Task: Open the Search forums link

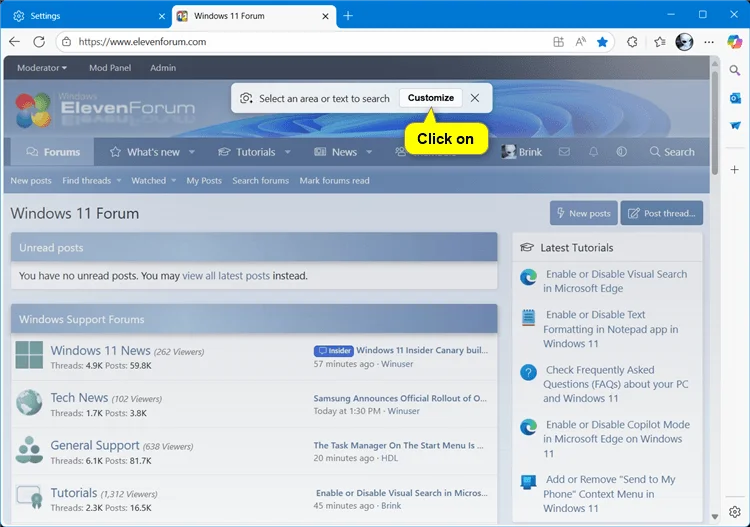Action: 261,180
